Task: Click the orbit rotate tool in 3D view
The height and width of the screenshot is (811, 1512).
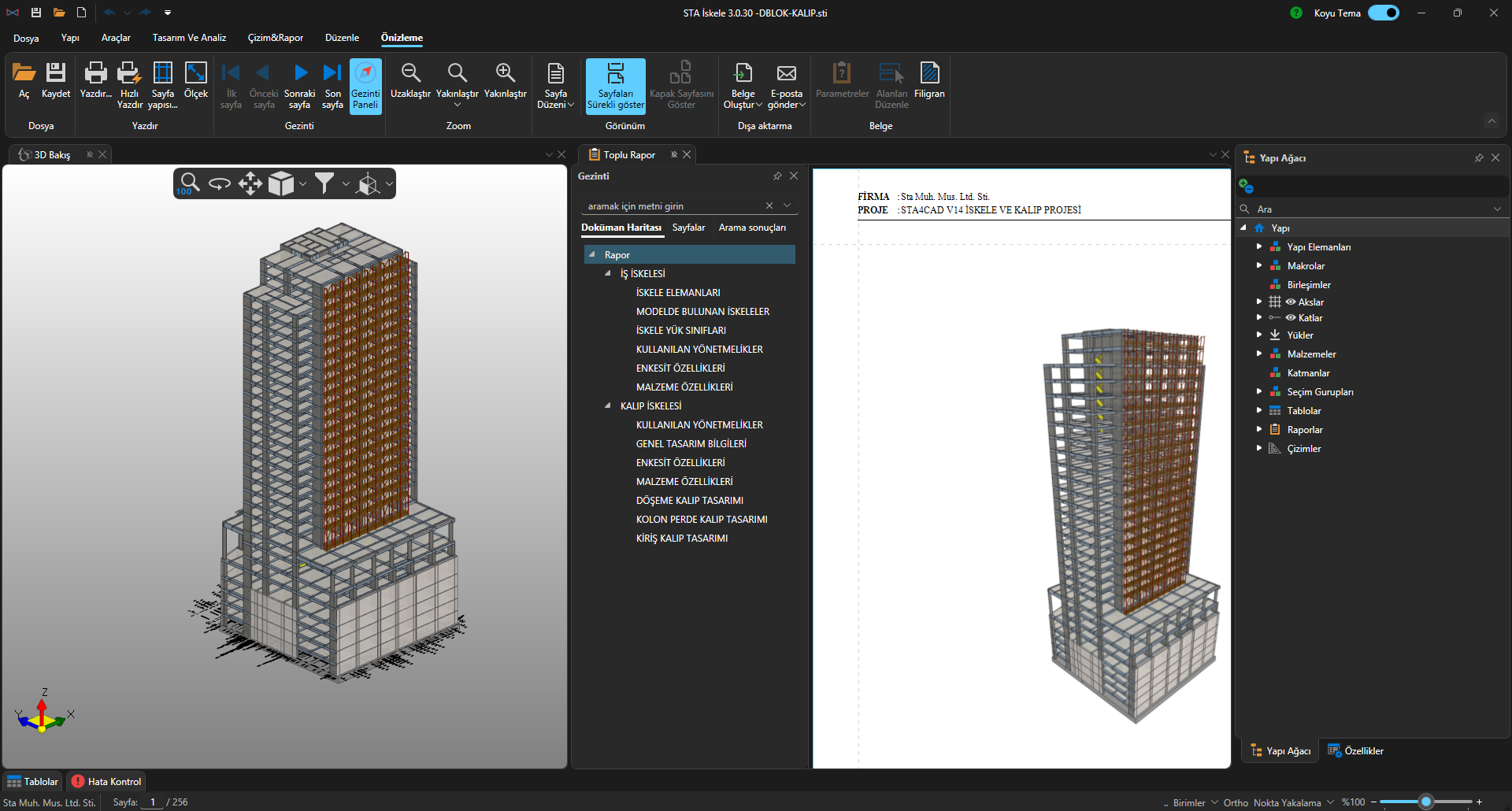Action: pos(219,183)
